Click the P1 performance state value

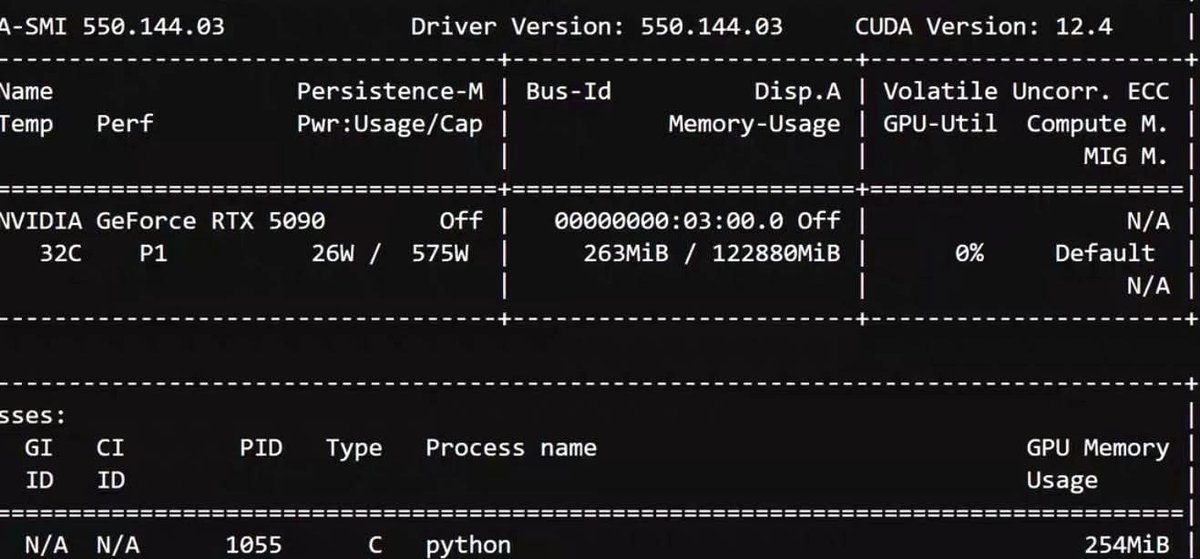click(x=153, y=253)
